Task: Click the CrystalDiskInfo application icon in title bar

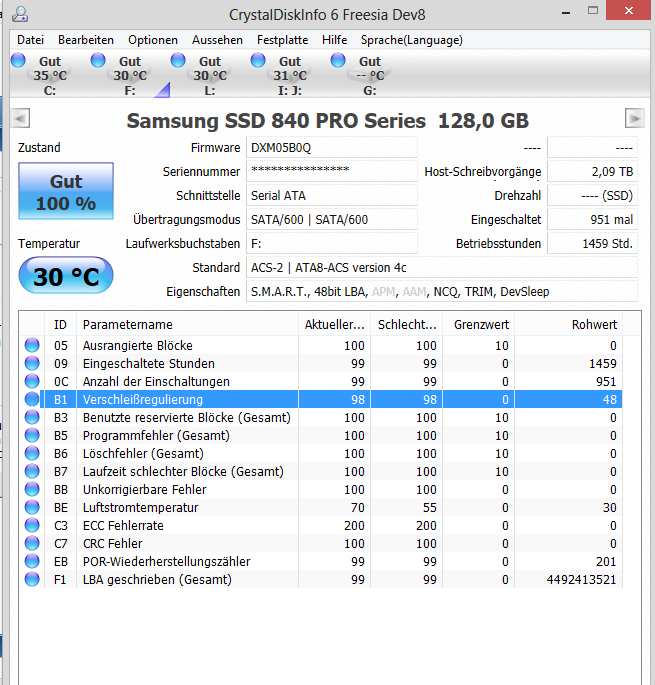Action: (x=20, y=14)
